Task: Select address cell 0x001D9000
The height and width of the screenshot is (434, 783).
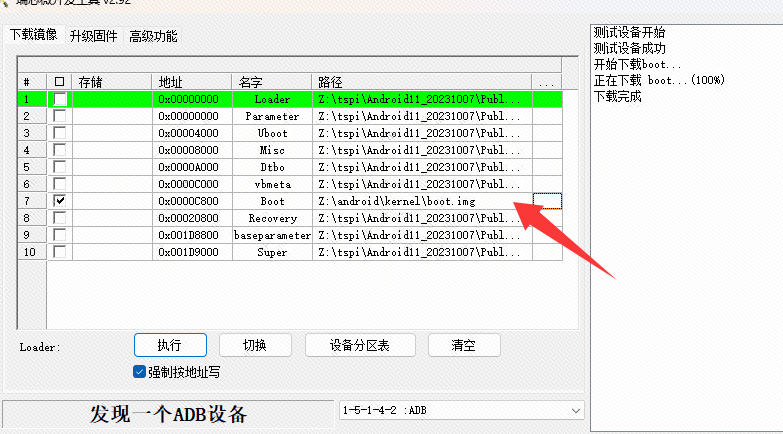Action: (x=192, y=252)
